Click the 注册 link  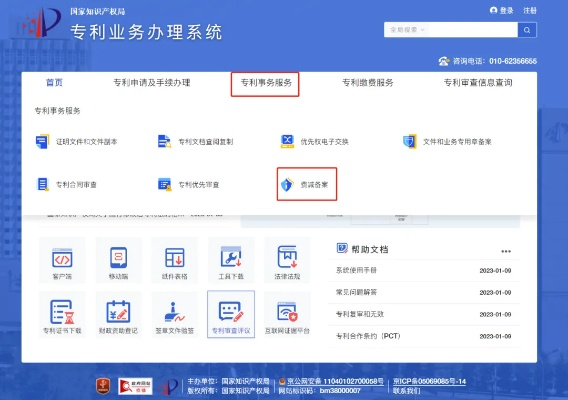530,11
